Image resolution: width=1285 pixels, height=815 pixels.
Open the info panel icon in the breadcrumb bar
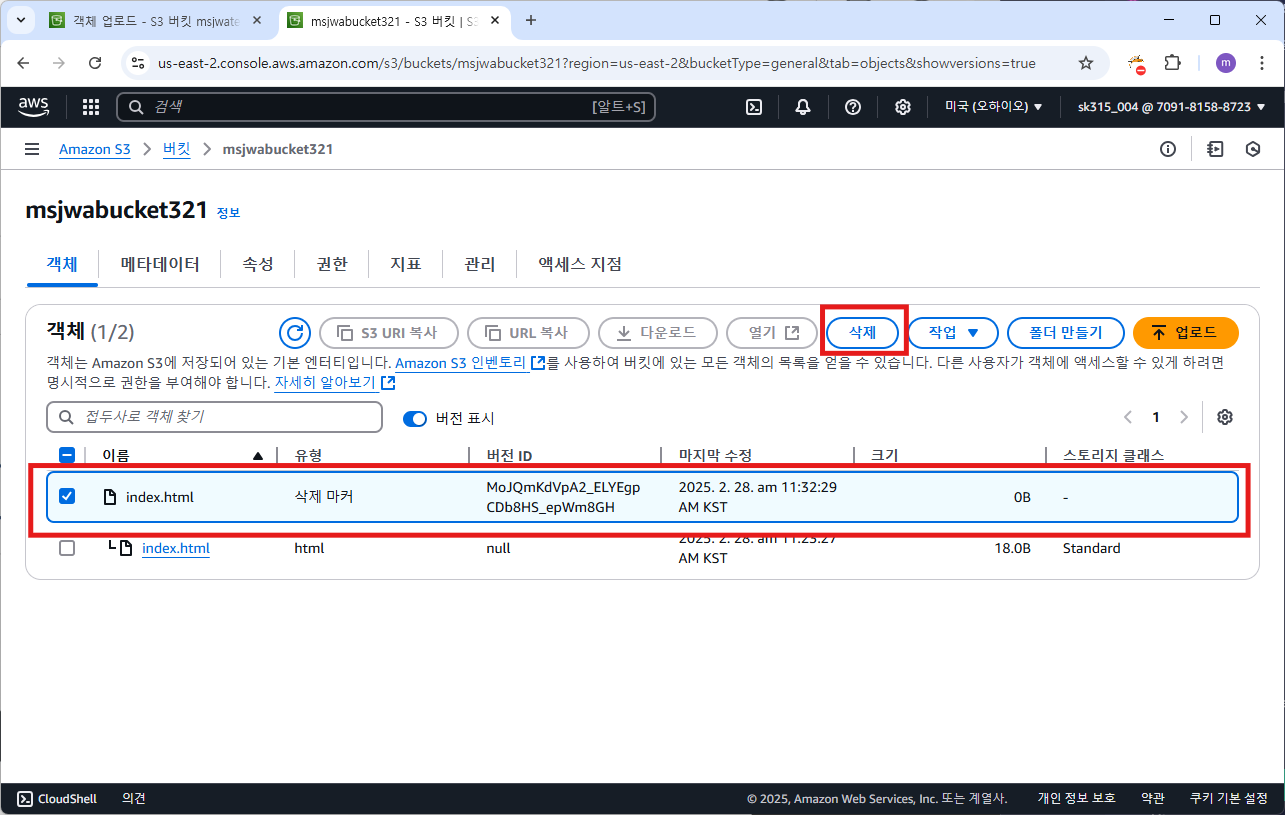(x=1167, y=149)
